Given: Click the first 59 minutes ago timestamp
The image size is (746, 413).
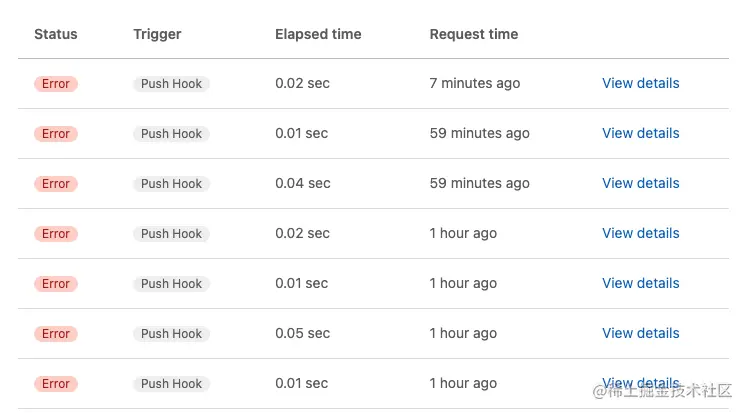Looking at the screenshot, I should click(x=479, y=133).
